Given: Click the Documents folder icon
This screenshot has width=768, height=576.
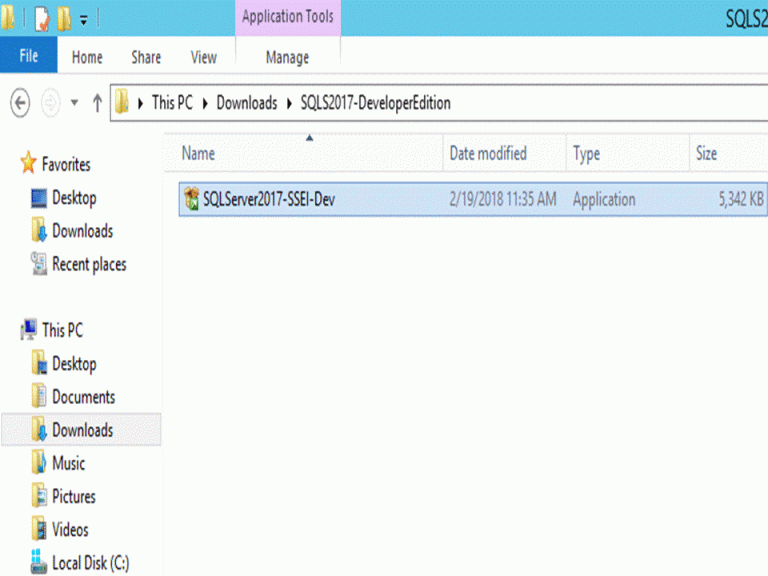Looking at the screenshot, I should pyautogui.click(x=39, y=396).
